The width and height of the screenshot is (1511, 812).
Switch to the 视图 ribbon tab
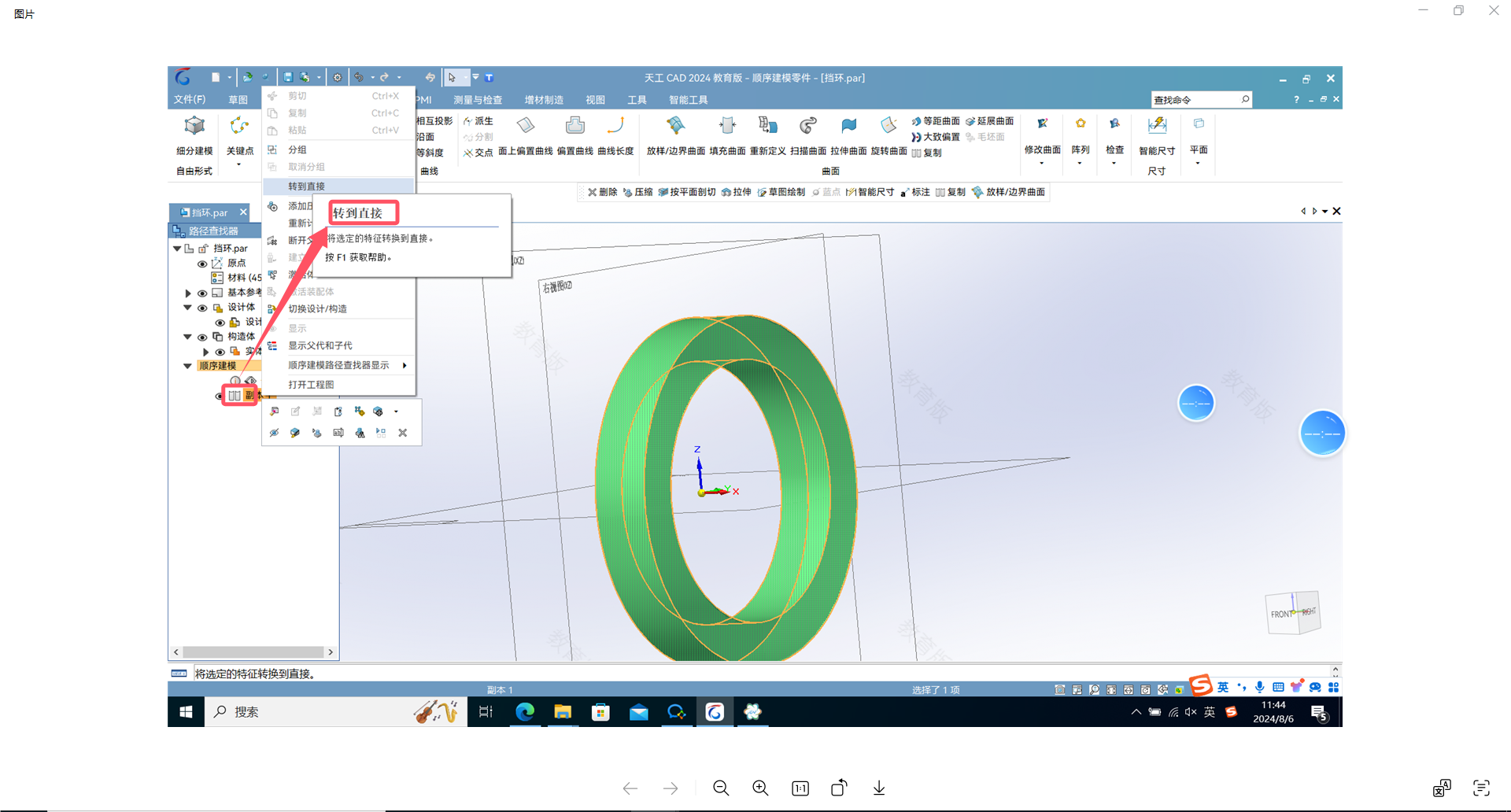pyautogui.click(x=595, y=100)
